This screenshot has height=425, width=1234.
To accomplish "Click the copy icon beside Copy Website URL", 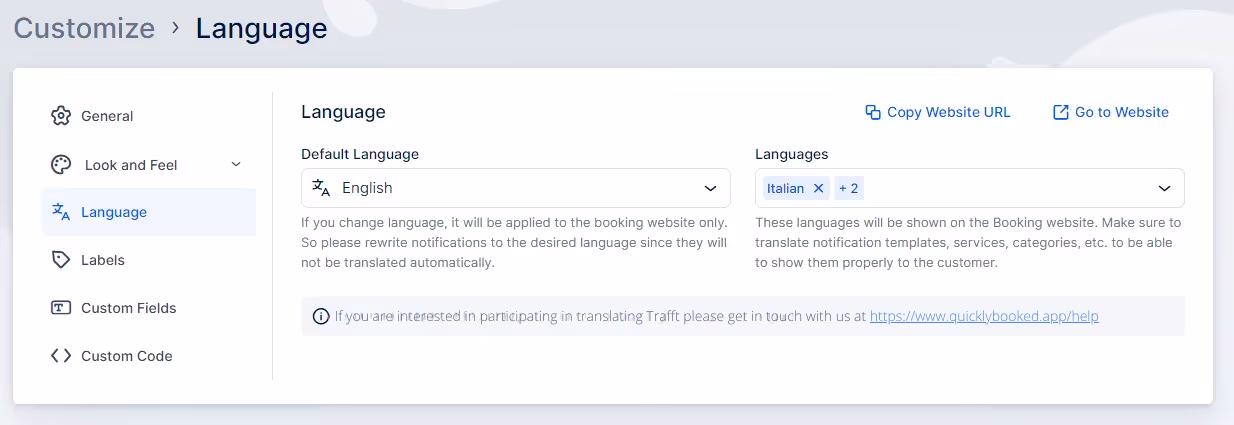I will [873, 112].
